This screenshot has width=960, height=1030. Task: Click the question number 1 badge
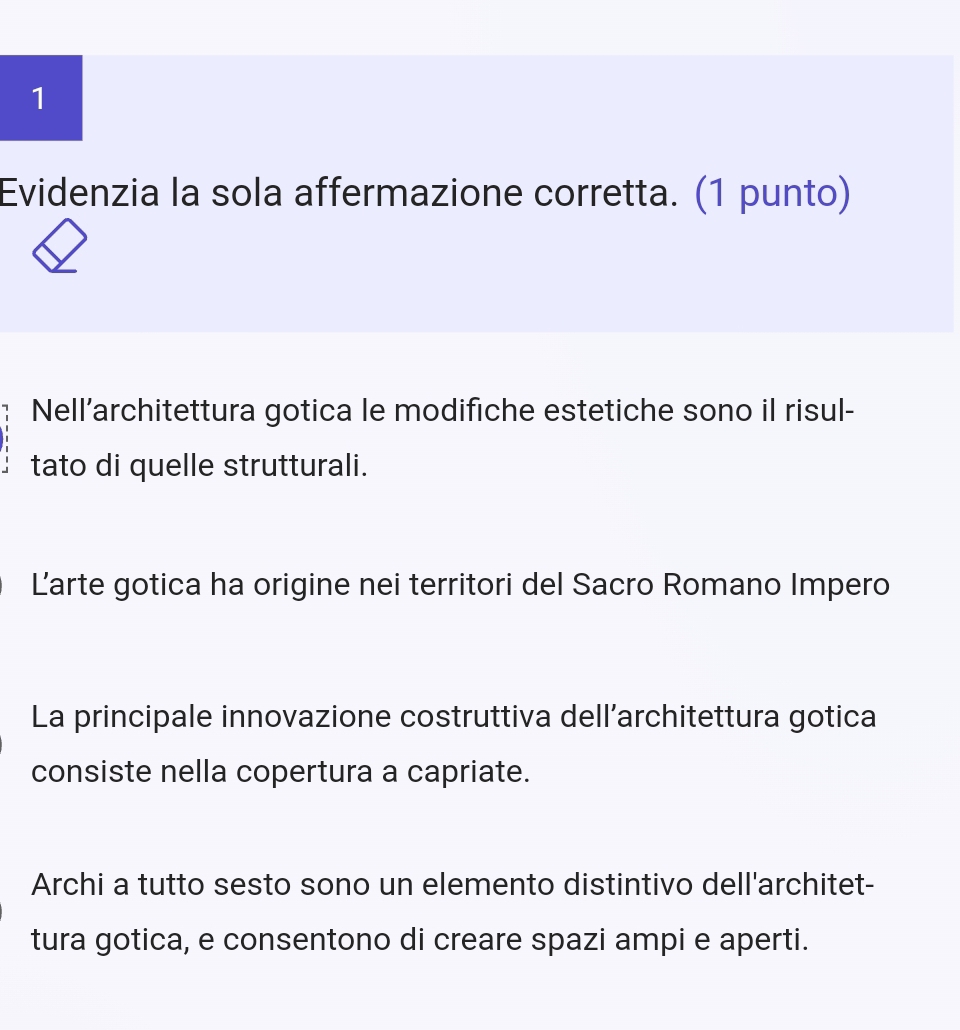click(40, 98)
